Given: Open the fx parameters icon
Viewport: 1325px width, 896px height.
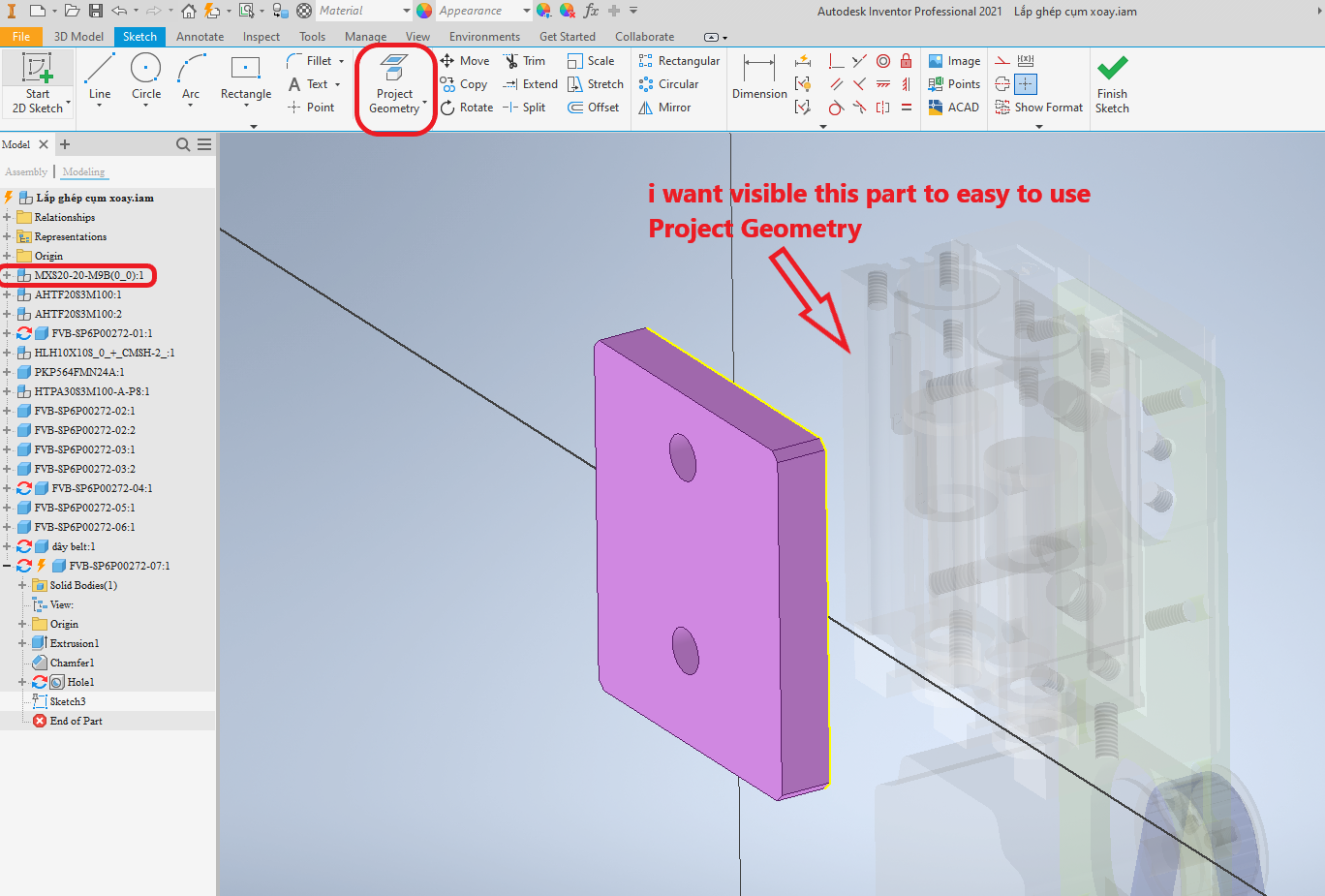Looking at the screenshot, I should click(591, 11).
